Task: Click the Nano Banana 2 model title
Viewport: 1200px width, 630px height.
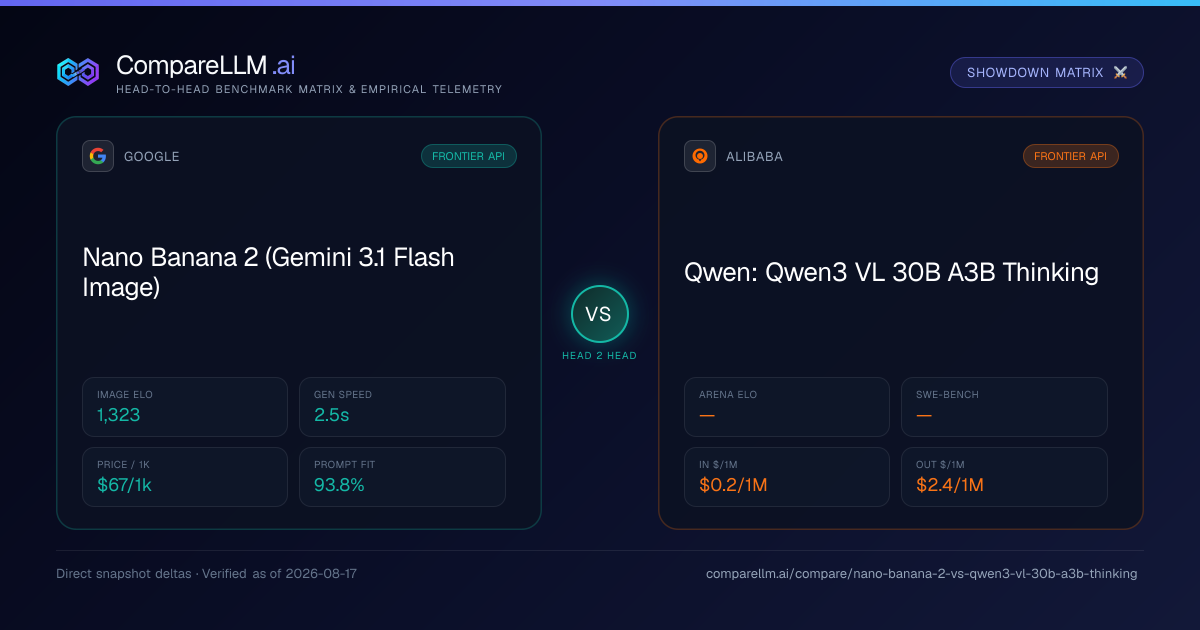Action: coord(268,272)
